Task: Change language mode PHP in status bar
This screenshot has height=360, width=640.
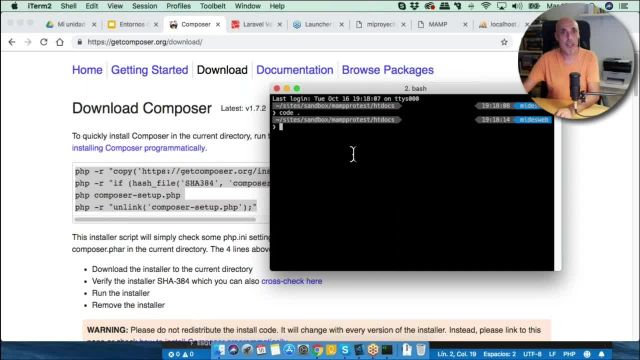Action: [569, 354]
